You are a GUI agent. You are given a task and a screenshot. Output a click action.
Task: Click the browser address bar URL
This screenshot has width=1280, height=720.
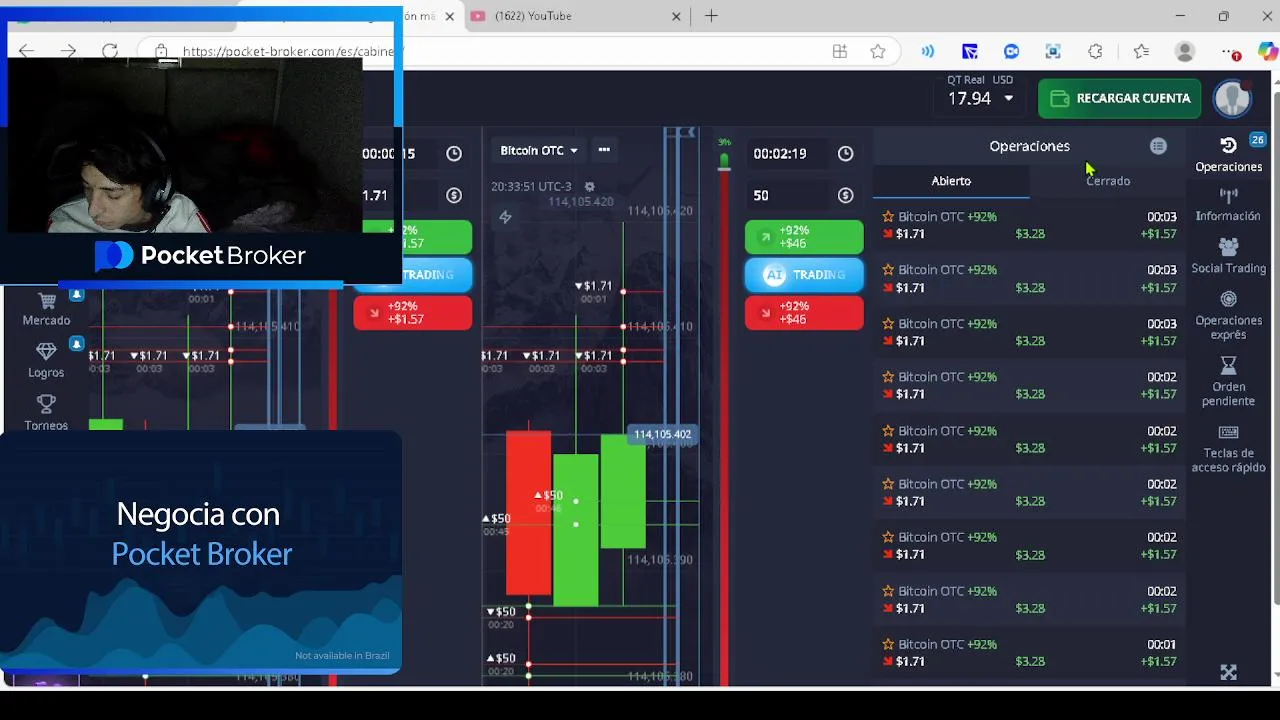[x=292, y=51]
